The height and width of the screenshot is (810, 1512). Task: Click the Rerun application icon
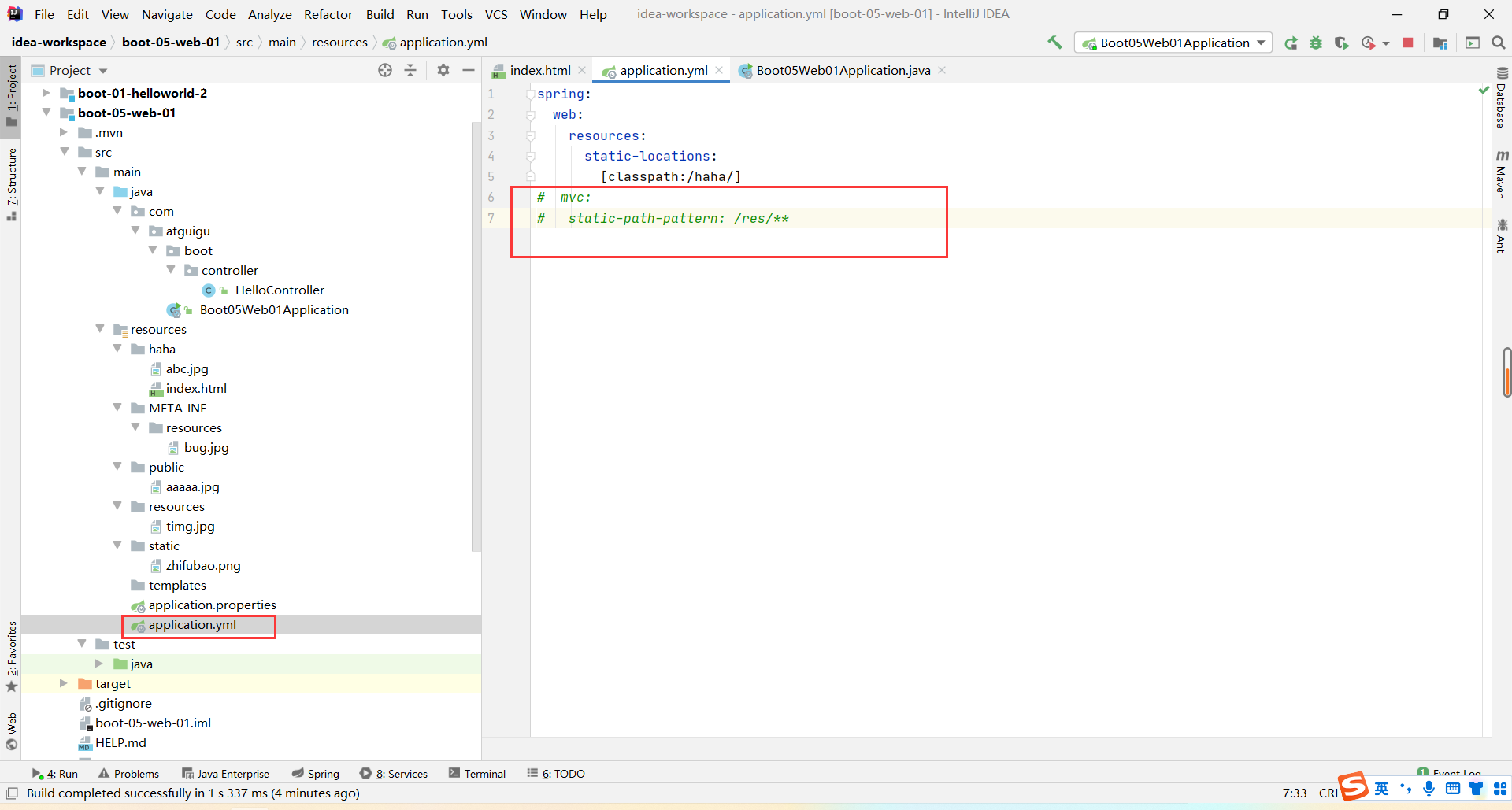[x=1291, y=43]
